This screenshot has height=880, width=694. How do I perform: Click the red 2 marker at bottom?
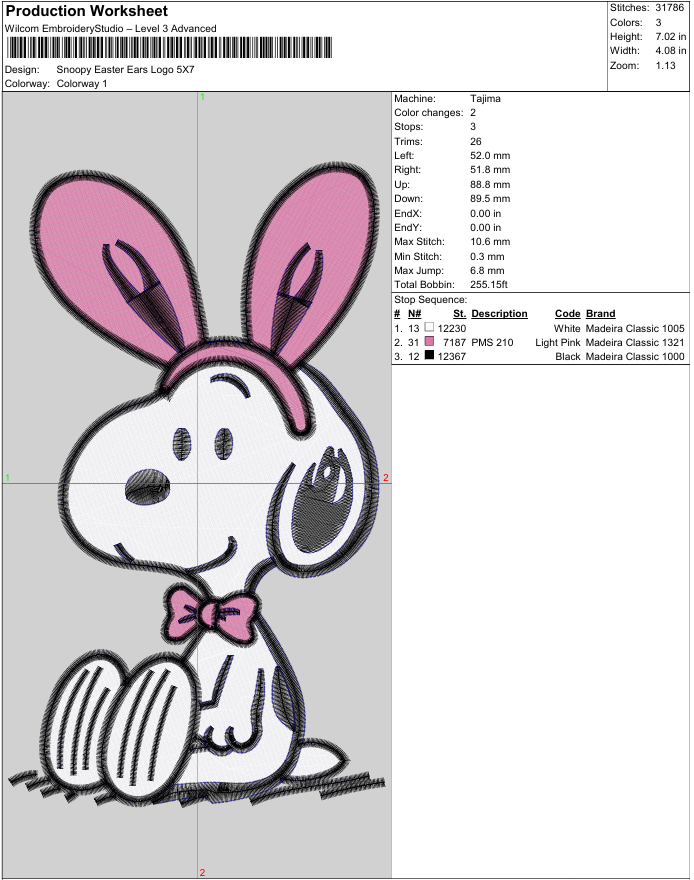(x=202, y=872)
